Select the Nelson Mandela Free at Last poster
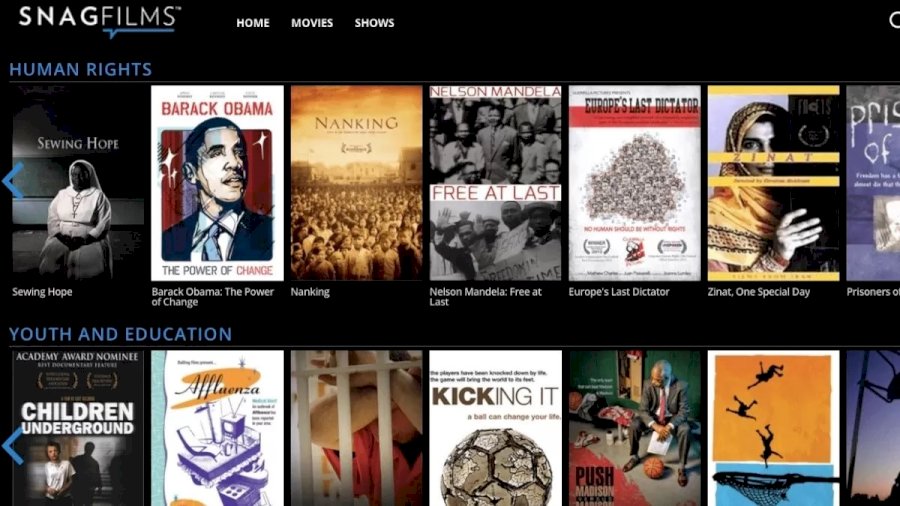The height and width of the screenshot is (506, 900). [x=495, y=183]
